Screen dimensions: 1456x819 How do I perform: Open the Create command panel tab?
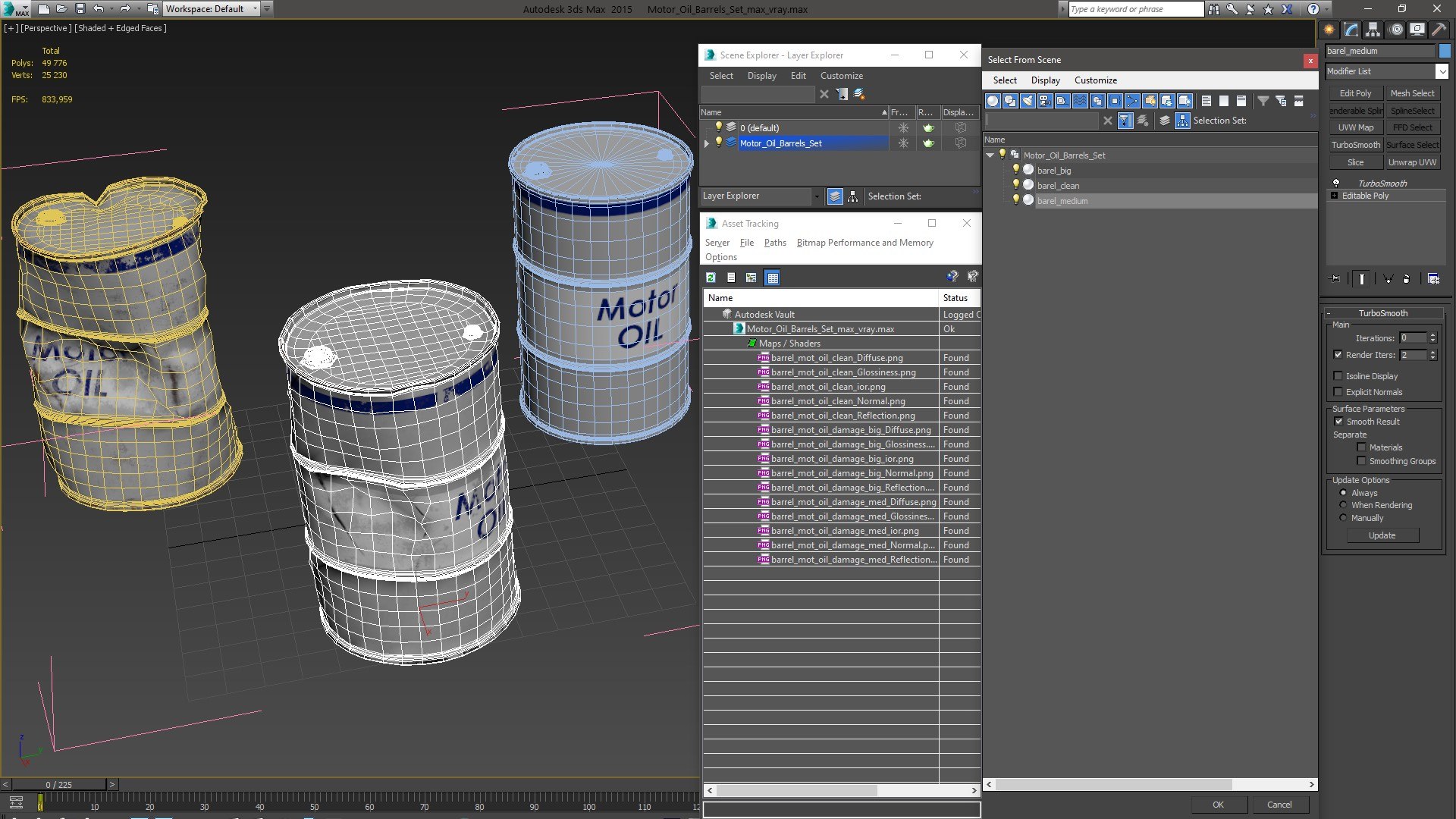click(x=1329, y=30)
